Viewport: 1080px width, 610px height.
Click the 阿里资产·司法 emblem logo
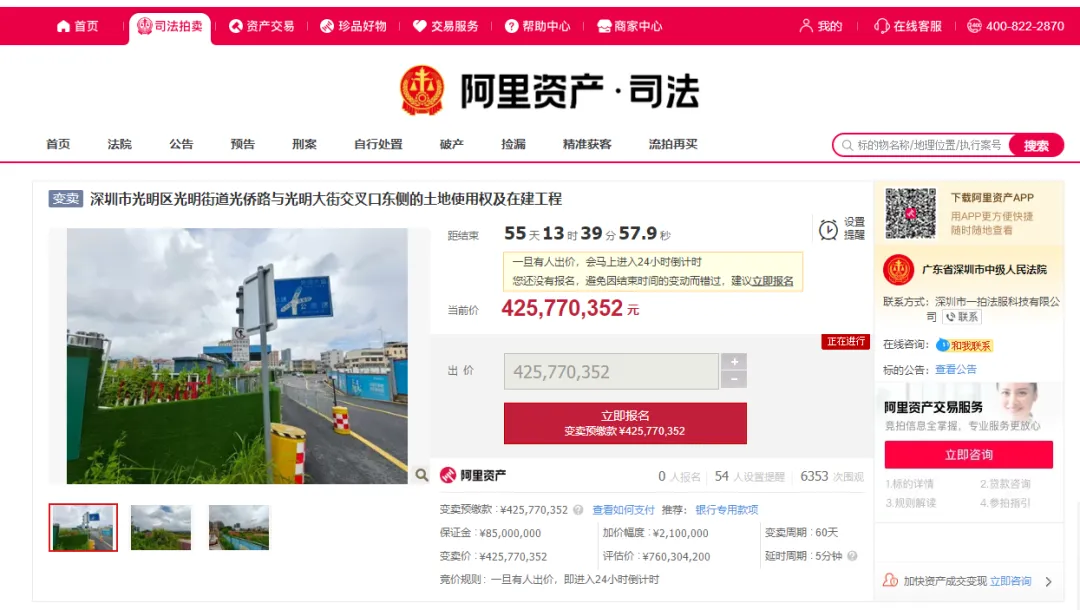click(422, 90)
